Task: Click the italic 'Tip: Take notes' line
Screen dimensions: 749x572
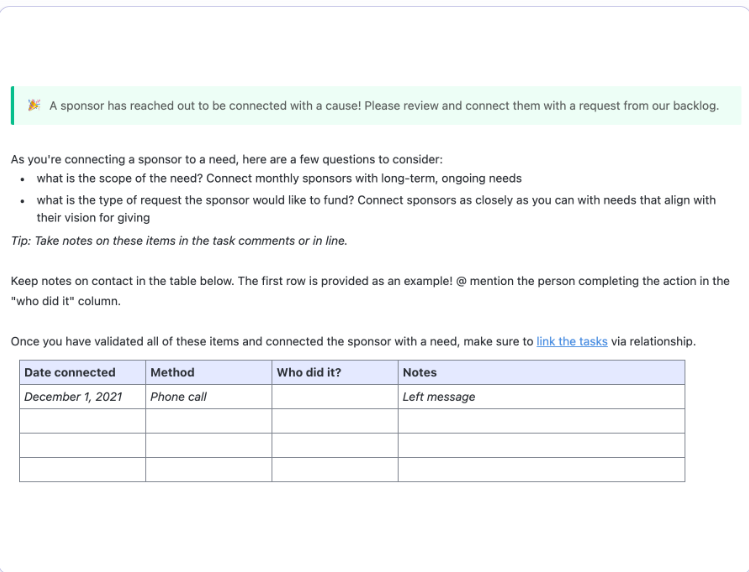Action: (179, 241)
